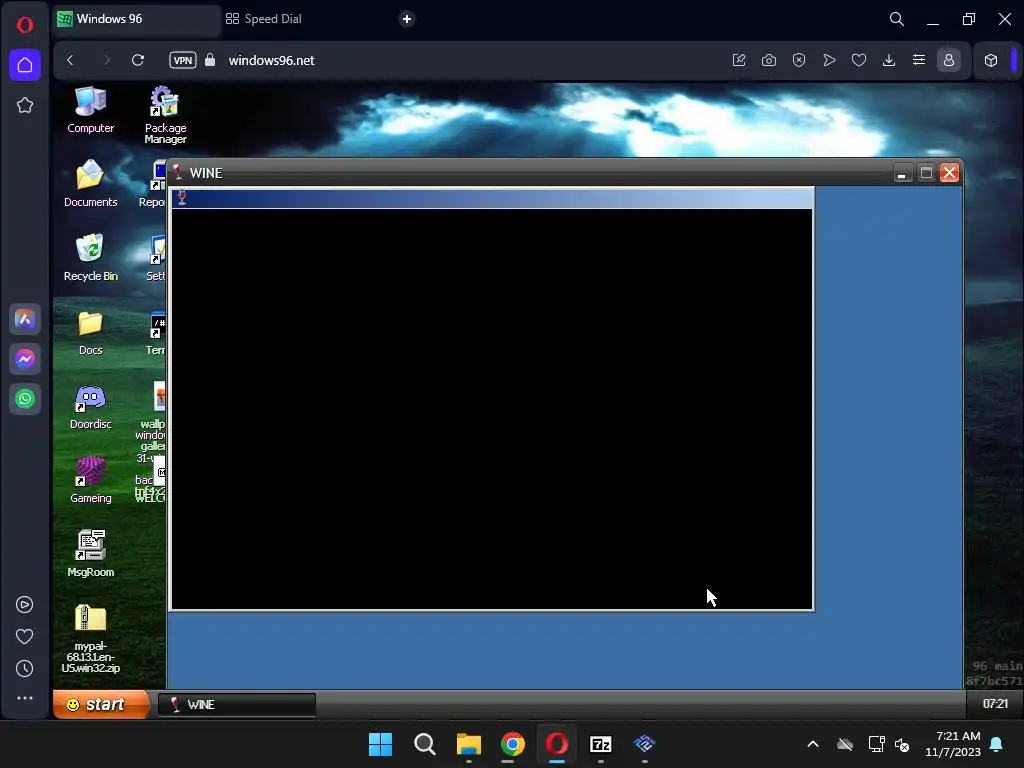The width and height of the screenshot is (1024, 768).
Task: Open Messenger in the Opera sidebar
Action: pos(25,359)
